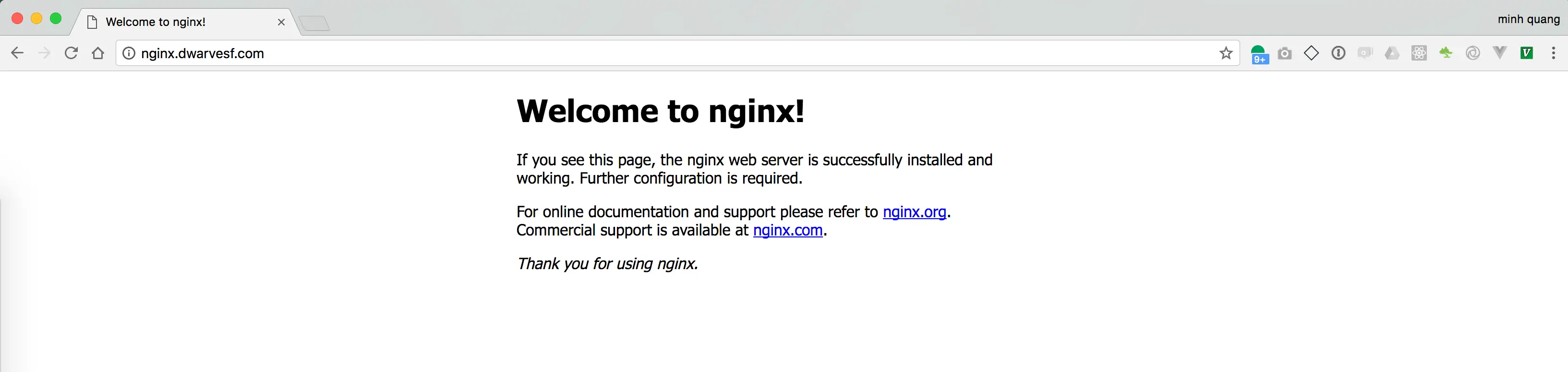Open the home page button
The height and width of the screenshot is (372, 1568).
(98, 53)
